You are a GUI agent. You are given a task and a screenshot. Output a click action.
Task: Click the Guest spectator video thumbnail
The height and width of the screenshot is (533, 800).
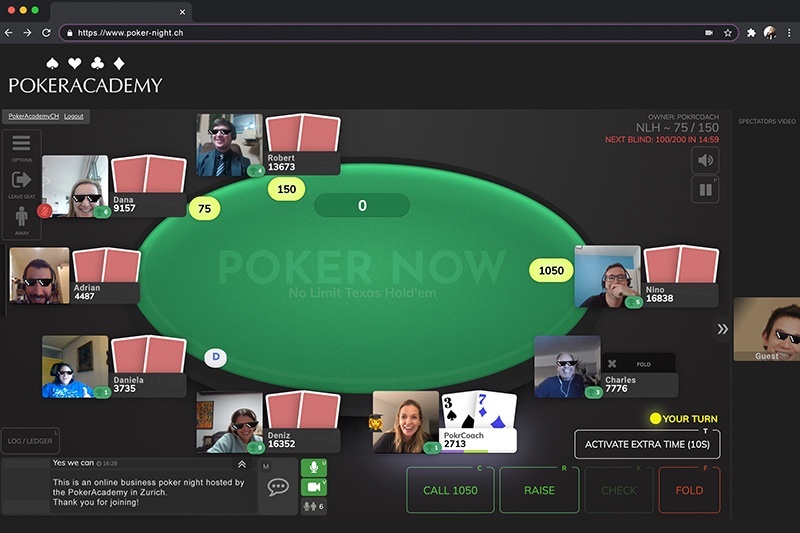[767, 329]
